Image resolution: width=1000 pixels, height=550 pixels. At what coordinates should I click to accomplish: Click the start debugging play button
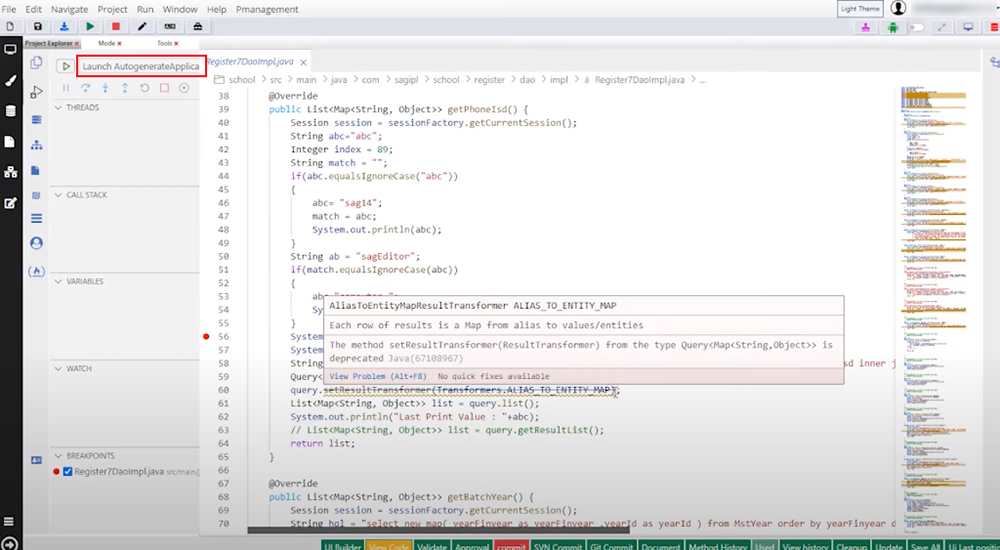(x=65, y=66)
